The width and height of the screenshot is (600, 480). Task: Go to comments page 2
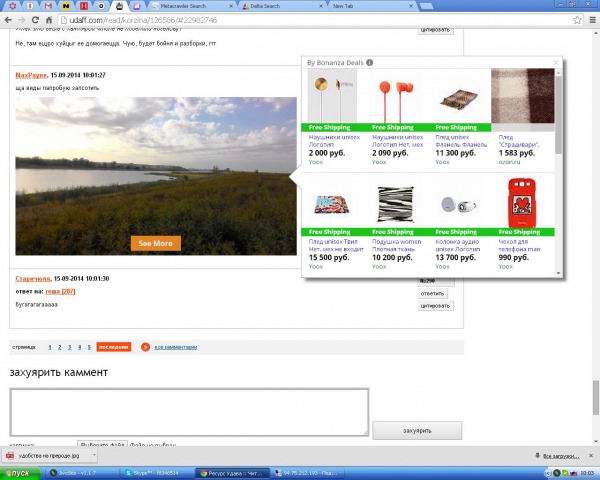coord(60,347)
